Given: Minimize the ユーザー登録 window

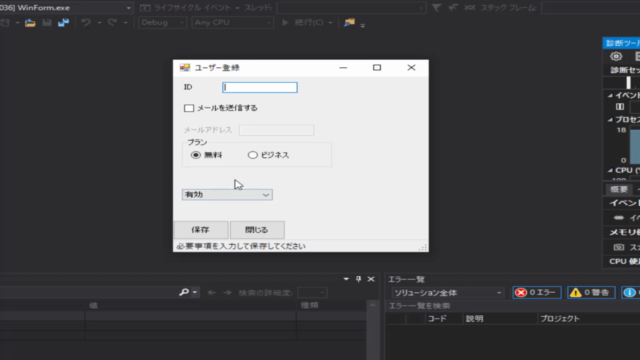Looking at the screenshot, I should (343, 68).
